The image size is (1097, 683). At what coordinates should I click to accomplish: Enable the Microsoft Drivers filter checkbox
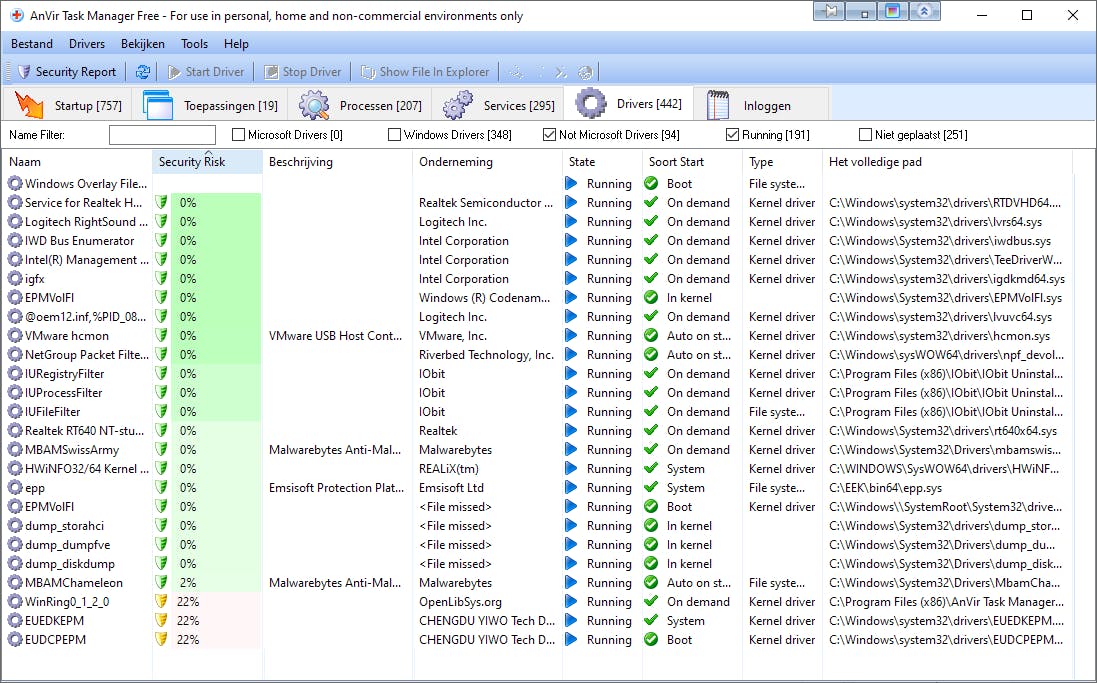238,135
